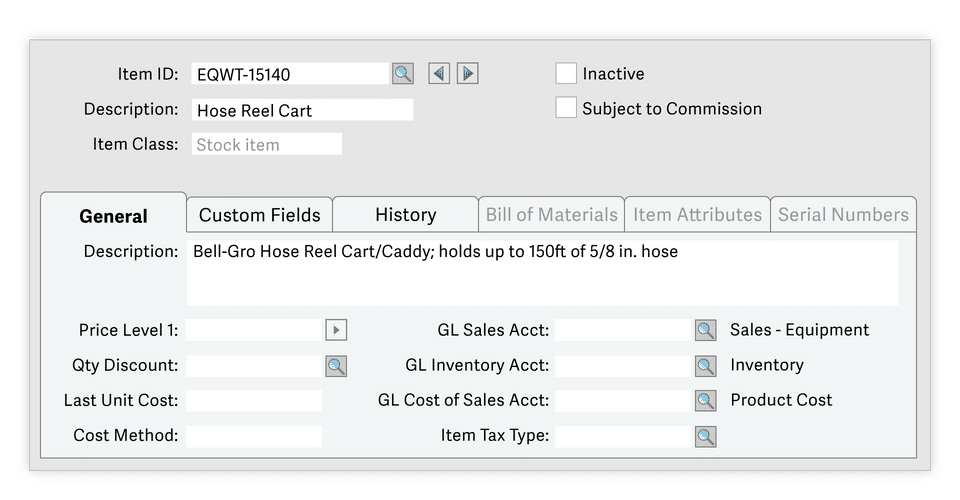The height and width of the screenshot is (500, 960).
Task: Go to next item with right arrow
Action: point(468,73)
